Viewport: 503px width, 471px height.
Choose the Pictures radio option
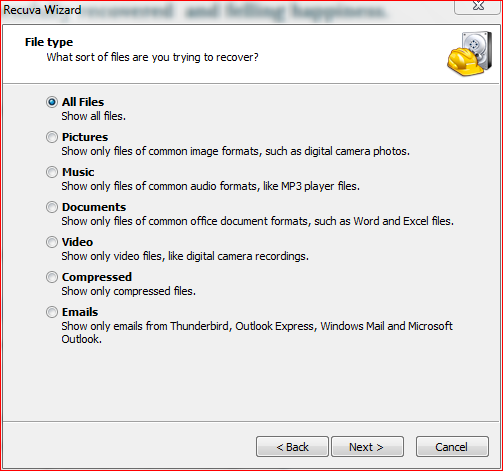[52, 137]
